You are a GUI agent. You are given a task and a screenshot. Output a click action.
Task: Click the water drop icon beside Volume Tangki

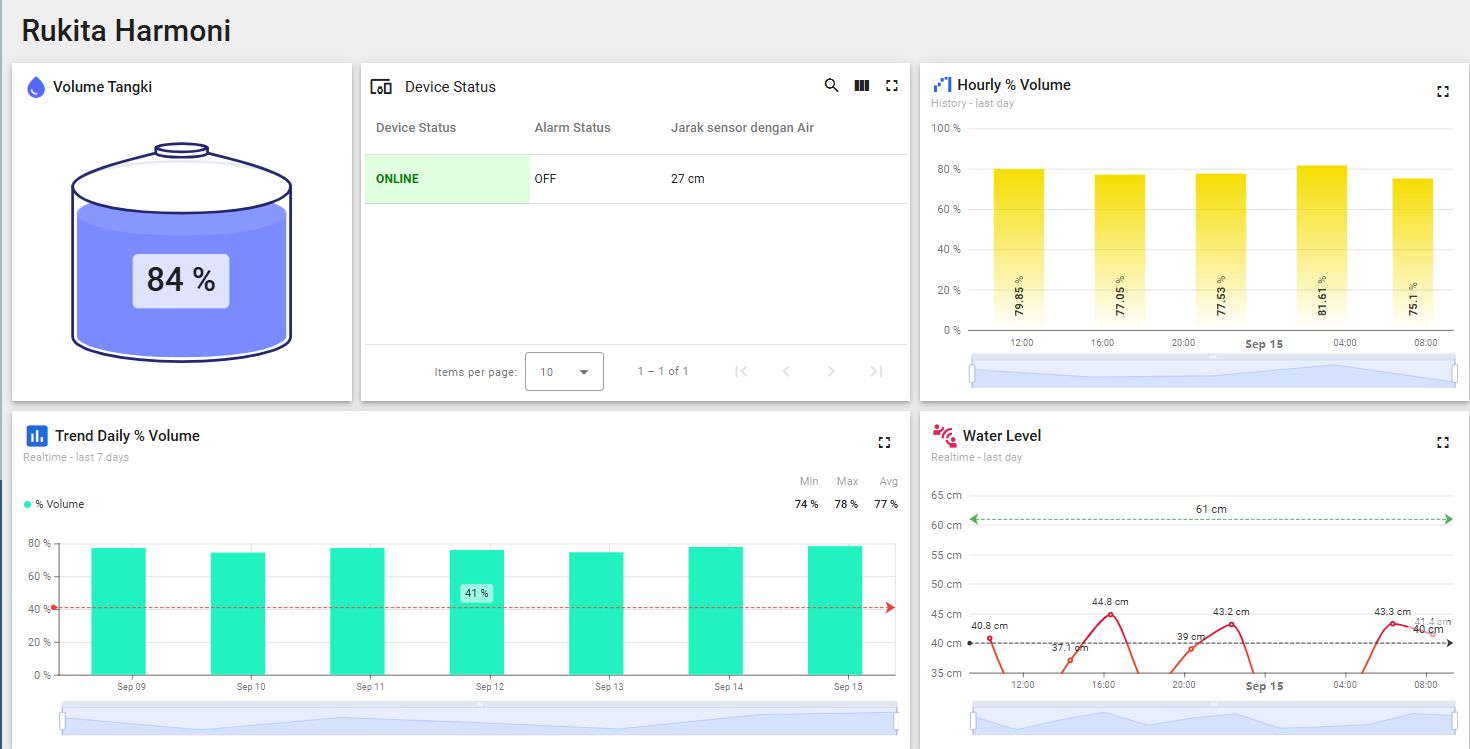point(36,87)
